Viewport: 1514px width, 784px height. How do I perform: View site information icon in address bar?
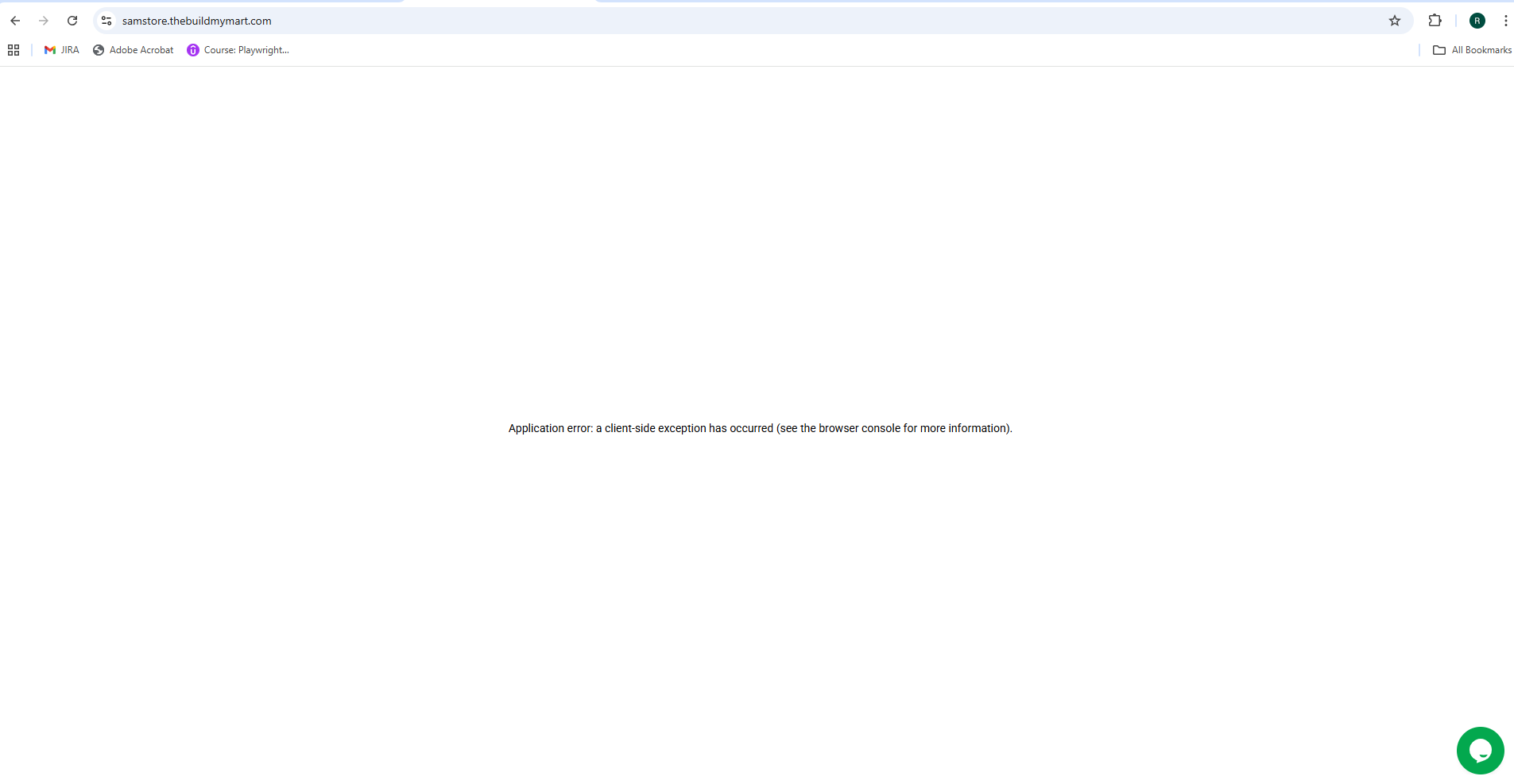106,21
